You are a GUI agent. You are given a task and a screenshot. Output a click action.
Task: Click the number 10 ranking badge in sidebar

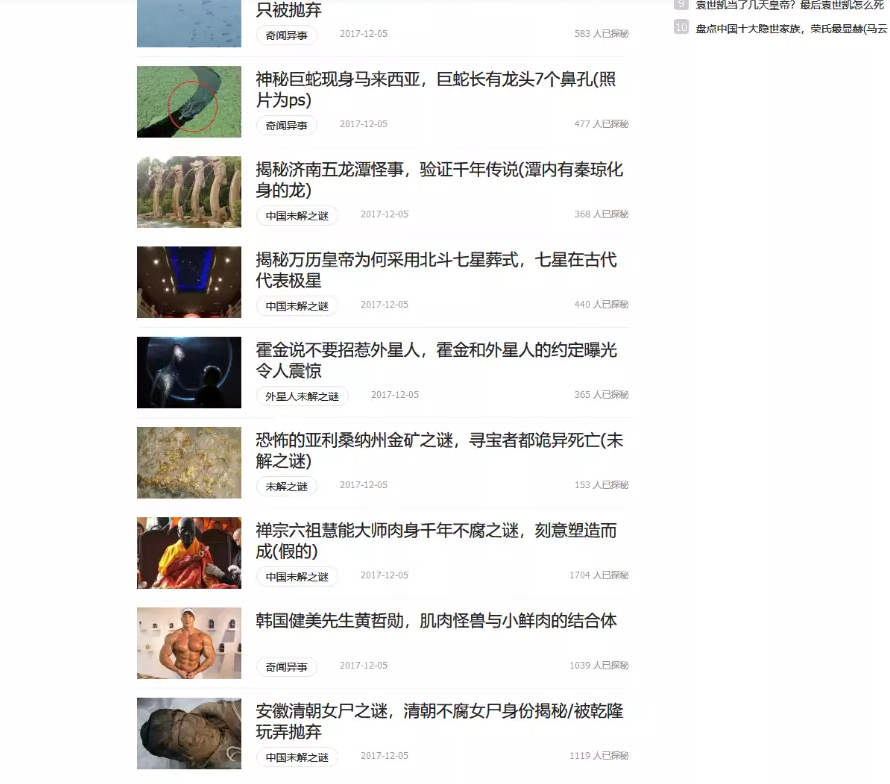tap(681, 27)
